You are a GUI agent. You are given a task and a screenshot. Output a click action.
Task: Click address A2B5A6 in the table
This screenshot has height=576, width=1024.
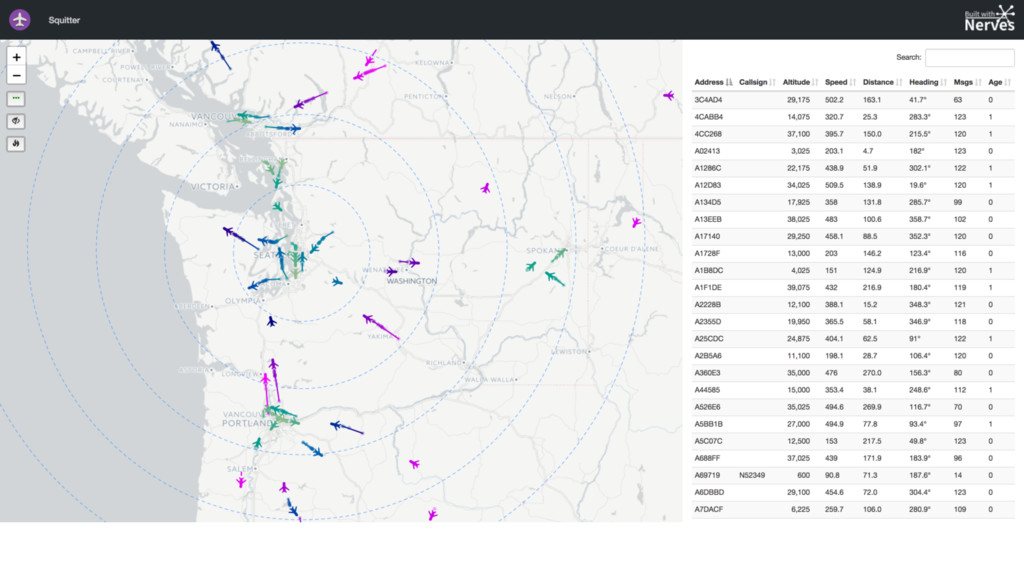point(708,356)
